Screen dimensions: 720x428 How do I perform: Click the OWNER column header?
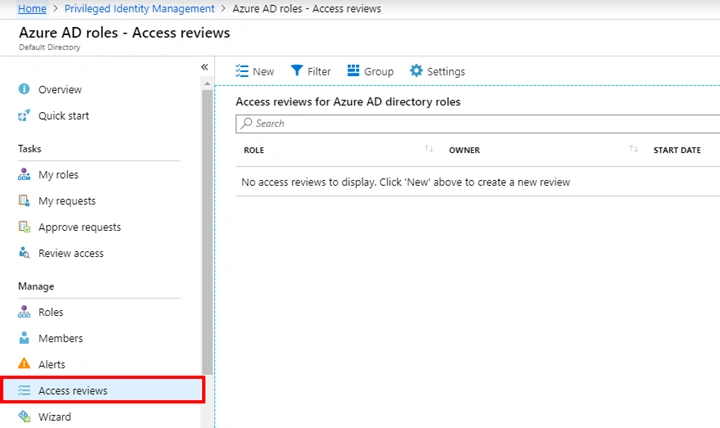point(464,150)
